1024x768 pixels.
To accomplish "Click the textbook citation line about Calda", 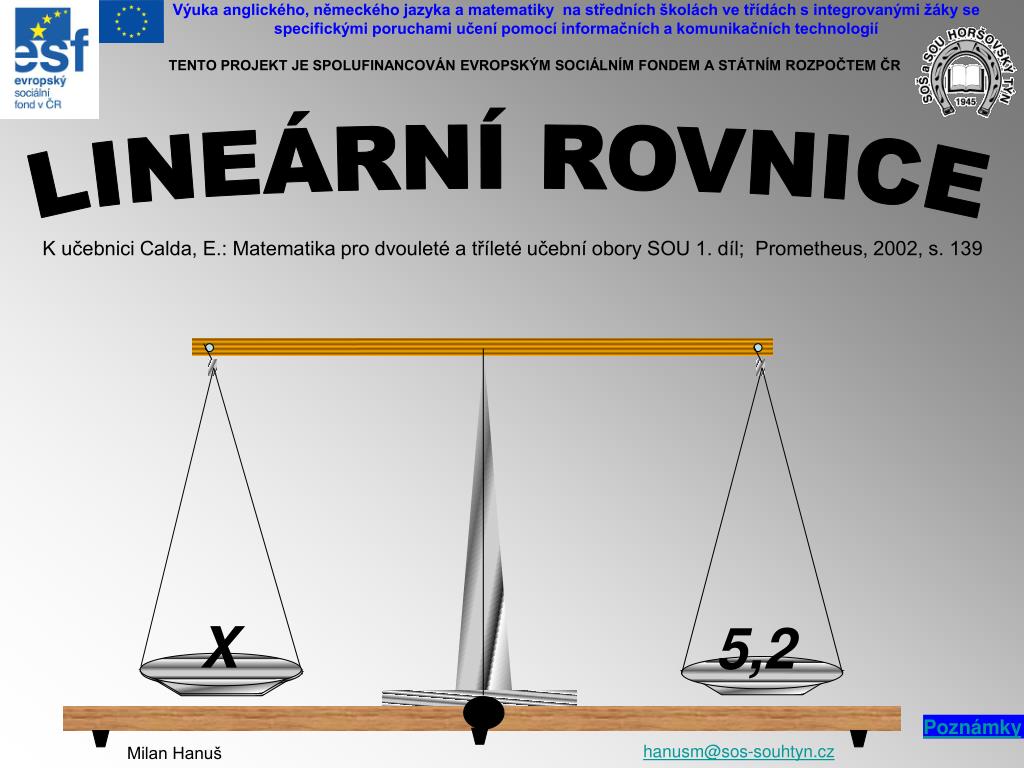I will click(512, 249).
